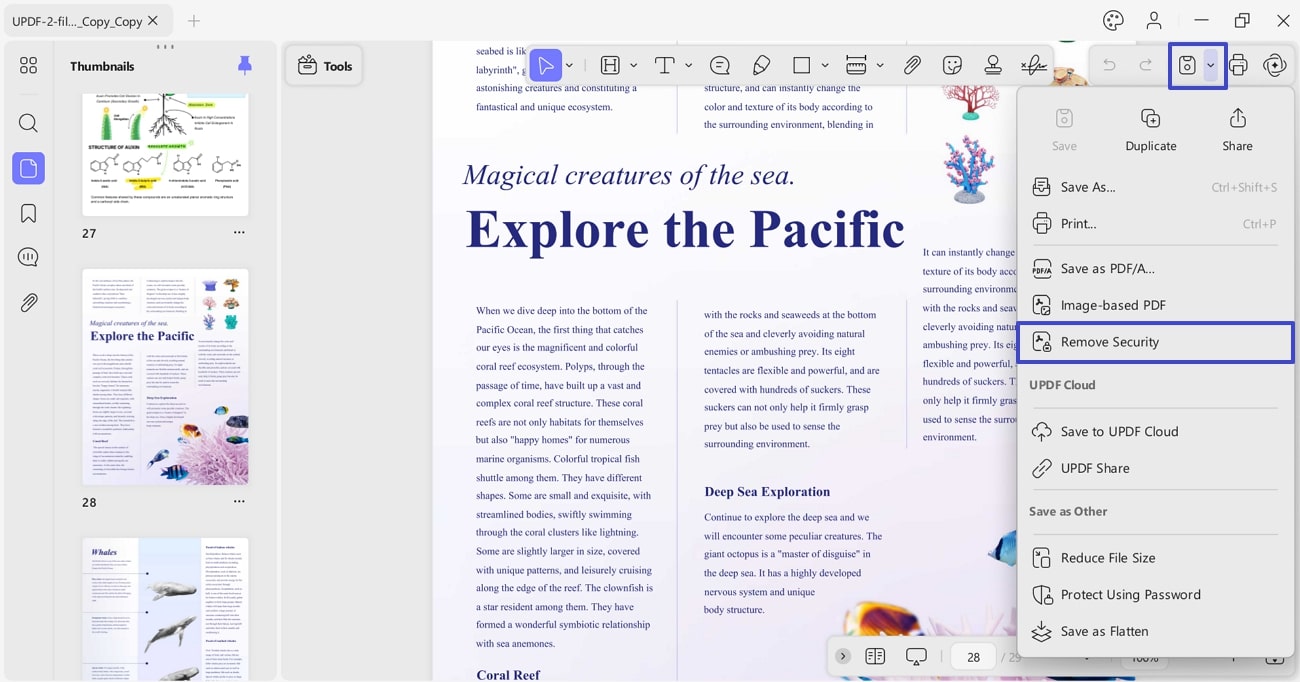Open the UPDF AI assistant icon
This screenshot has height=682, width=1300.
coord(1275,65)
